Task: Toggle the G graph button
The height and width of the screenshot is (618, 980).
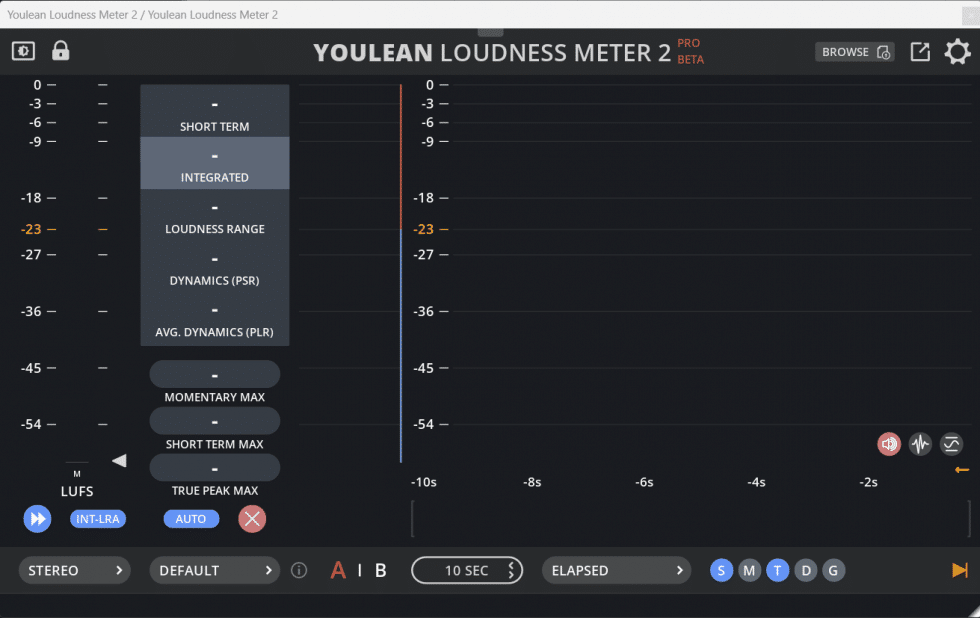Action: [x=833, y=571]
